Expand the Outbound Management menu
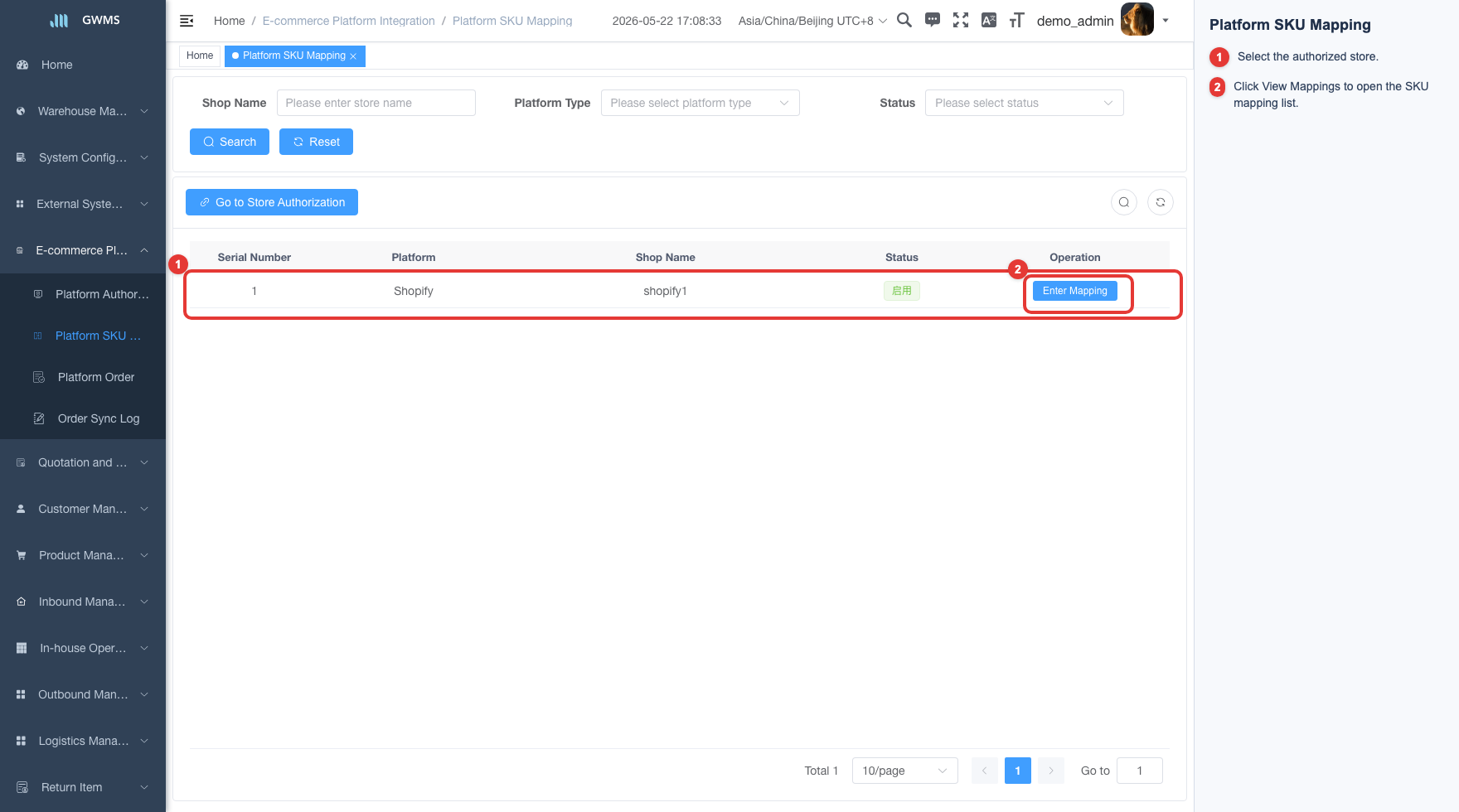This screenshot has width=1459, height=812. [83, 694]
